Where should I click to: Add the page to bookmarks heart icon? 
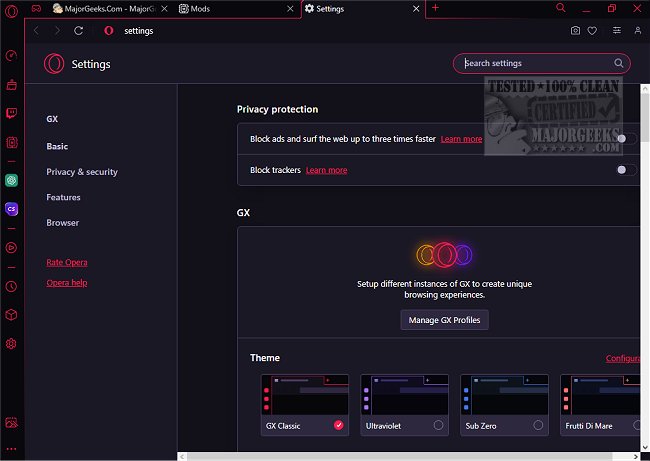pyautogui.click(x=592, y=31)
